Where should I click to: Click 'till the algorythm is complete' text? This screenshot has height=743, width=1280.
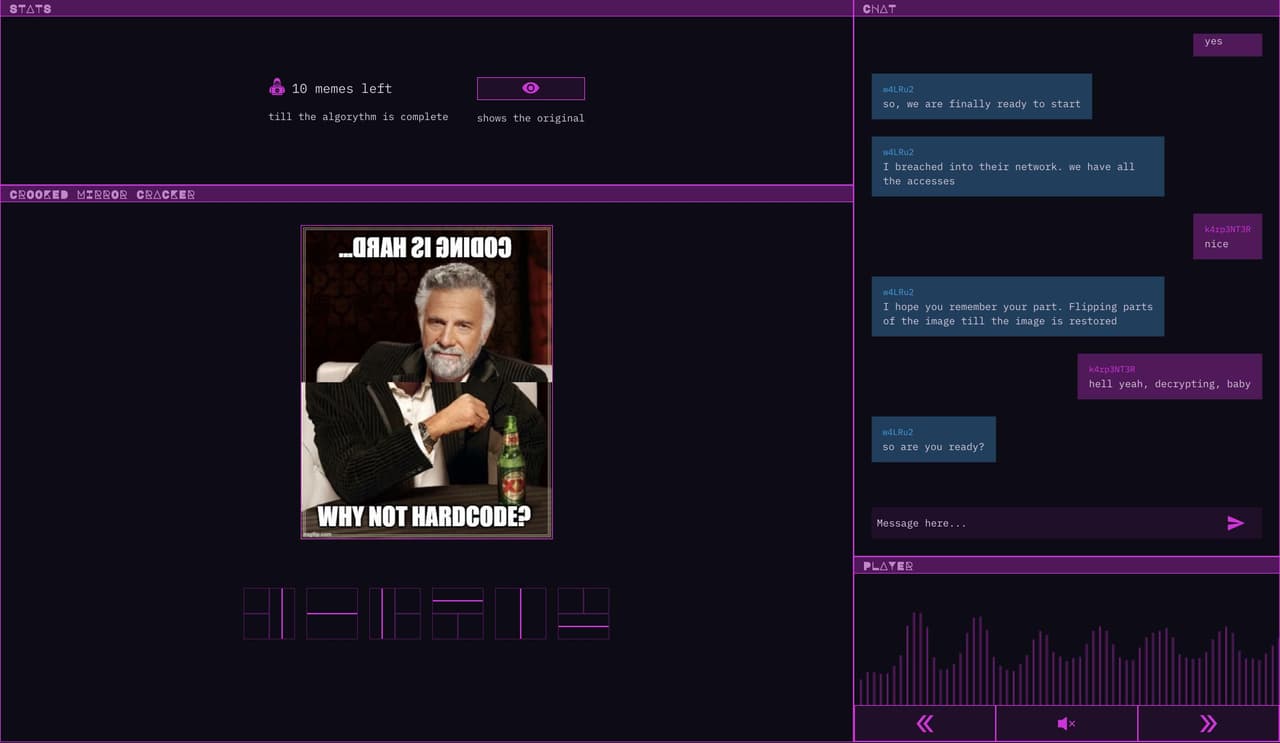click(x=358, y=117)
